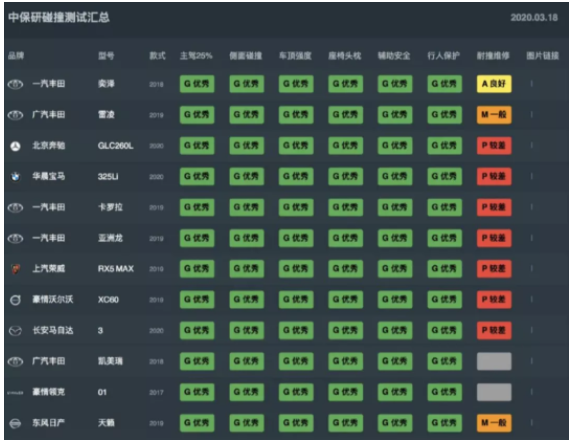This screenshot has width=570, height=442.
Task: Click gray empty badge in 凯美瑞 row
Action: coord(494,361)
